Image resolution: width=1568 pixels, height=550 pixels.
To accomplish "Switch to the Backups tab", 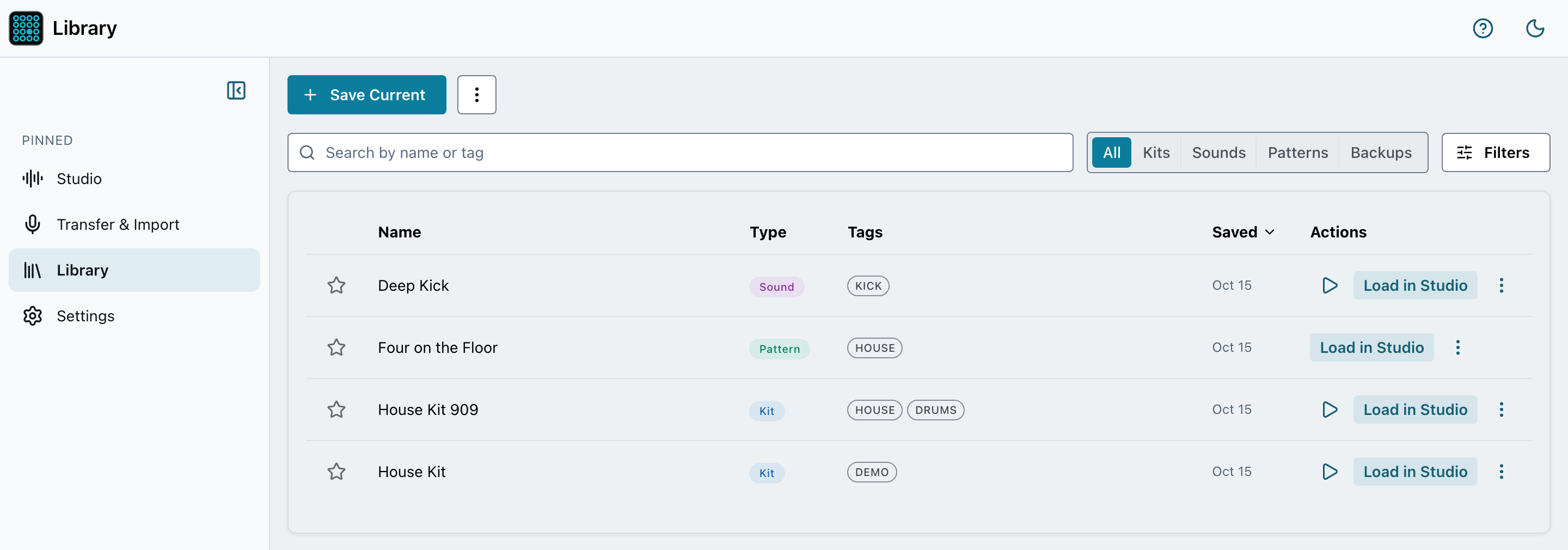I will click(1381, 152).
